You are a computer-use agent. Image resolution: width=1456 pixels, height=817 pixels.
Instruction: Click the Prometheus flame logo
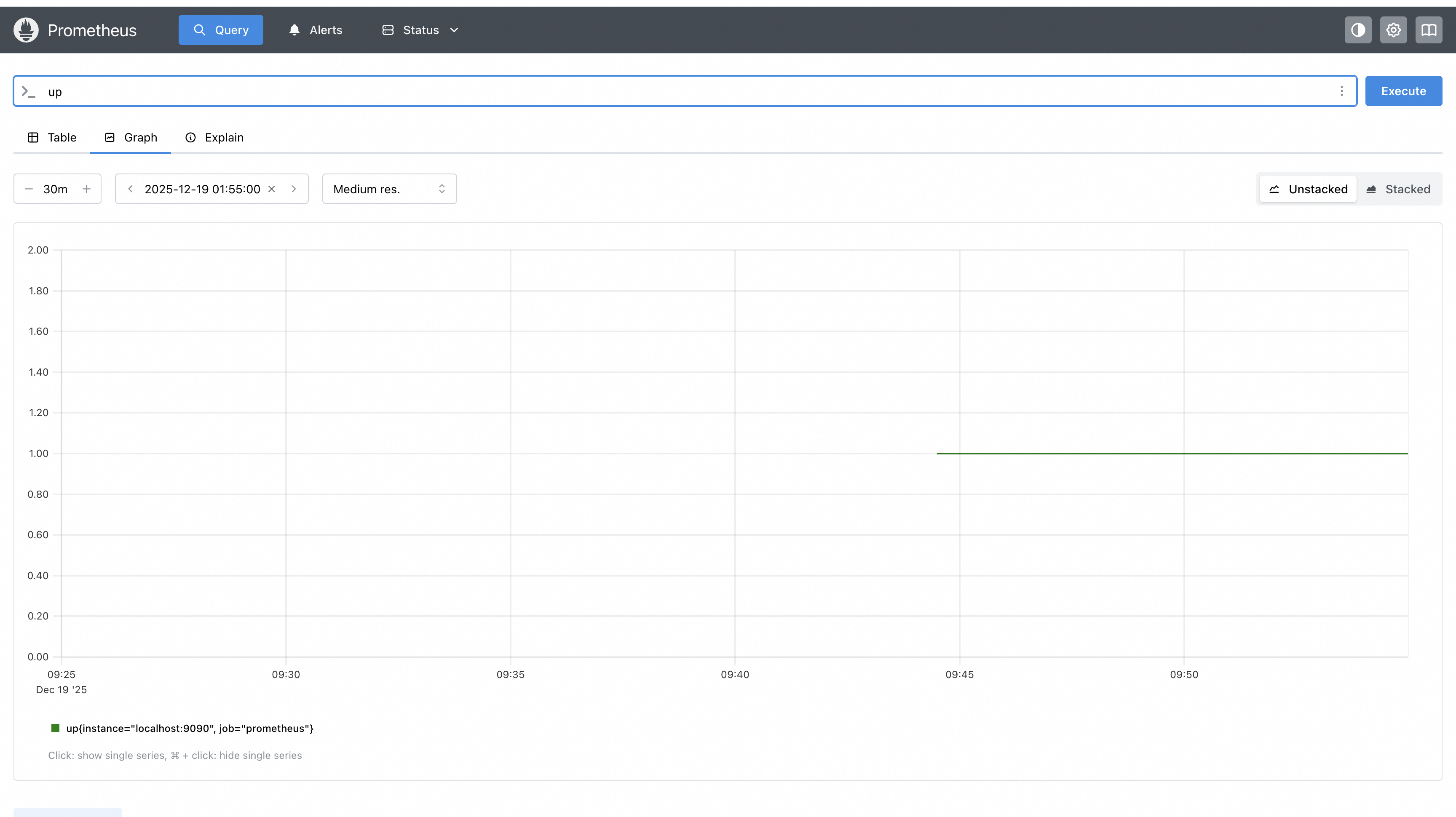tap(26, 30)
